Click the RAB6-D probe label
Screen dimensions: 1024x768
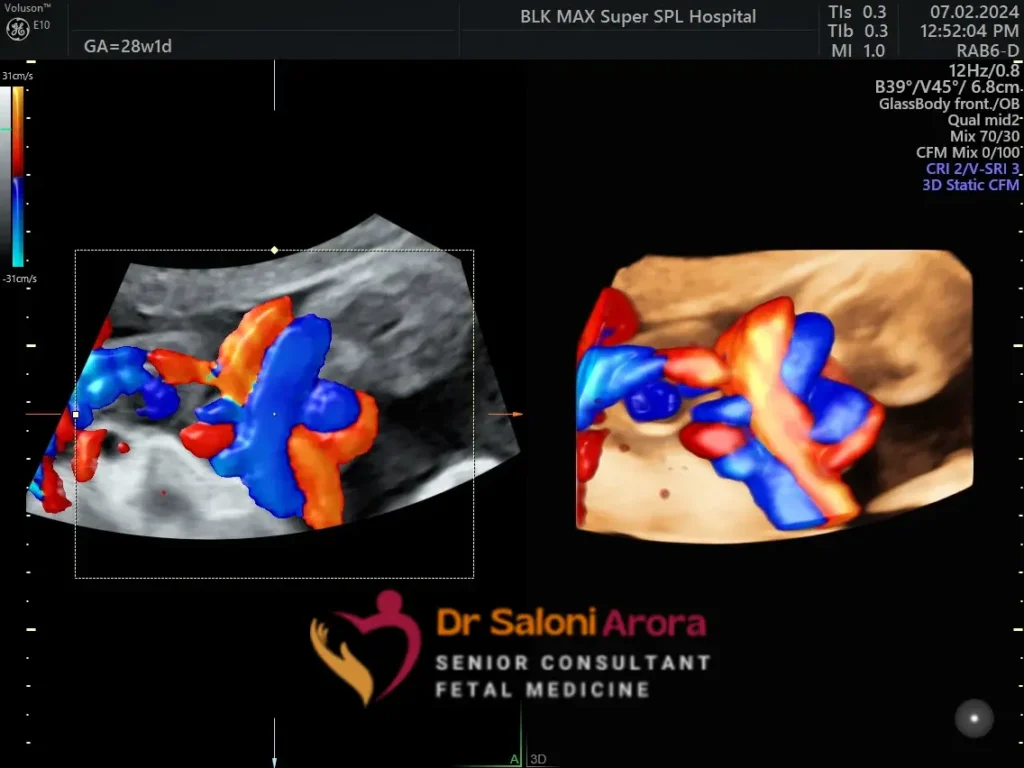(987, 50)
